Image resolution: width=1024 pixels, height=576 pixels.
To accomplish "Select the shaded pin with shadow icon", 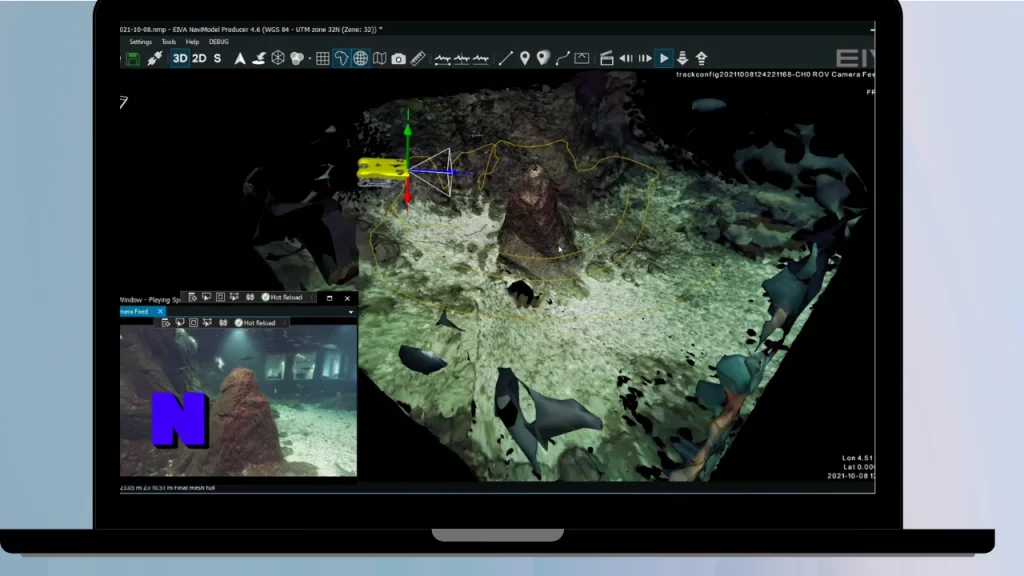I will [543, 58].
